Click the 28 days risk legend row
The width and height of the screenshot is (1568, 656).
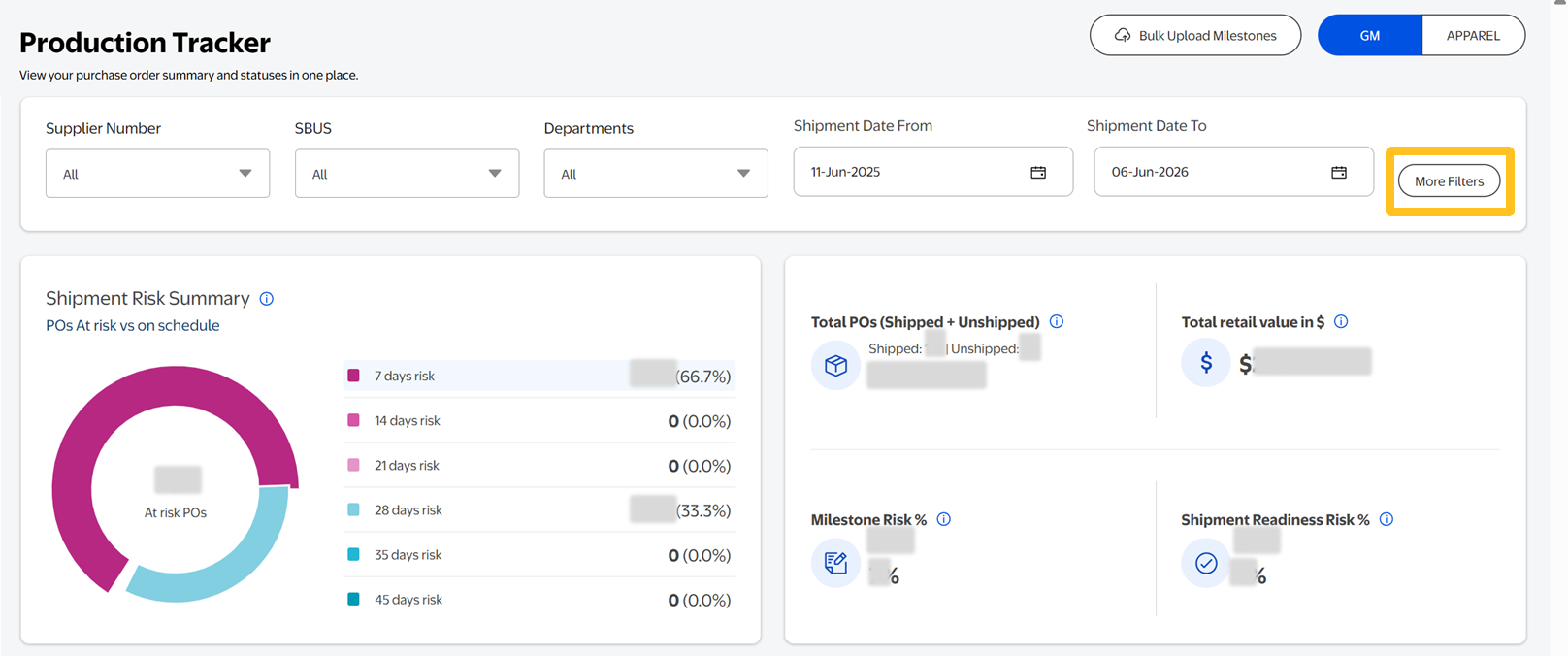coord(539,510)
